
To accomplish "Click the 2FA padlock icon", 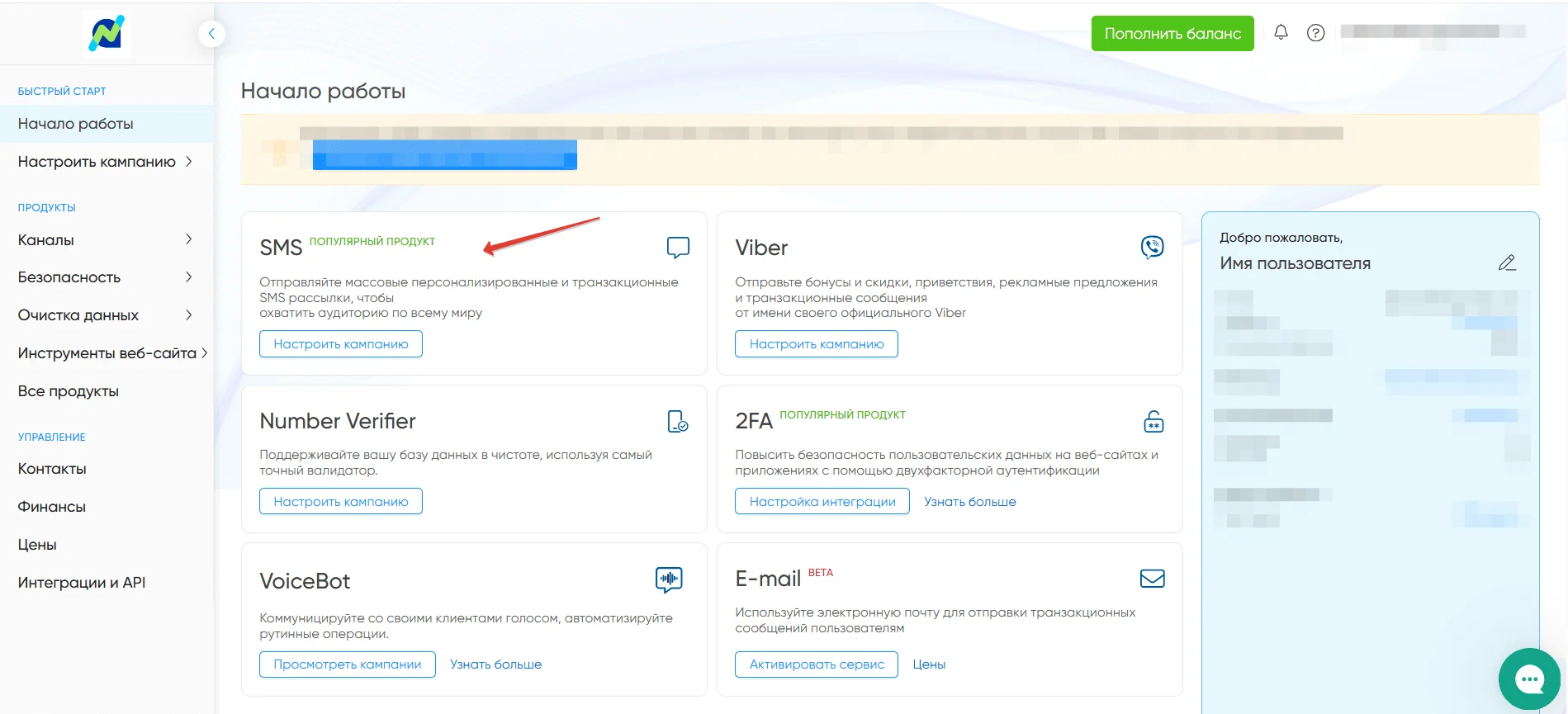I will coord(1153,421).
